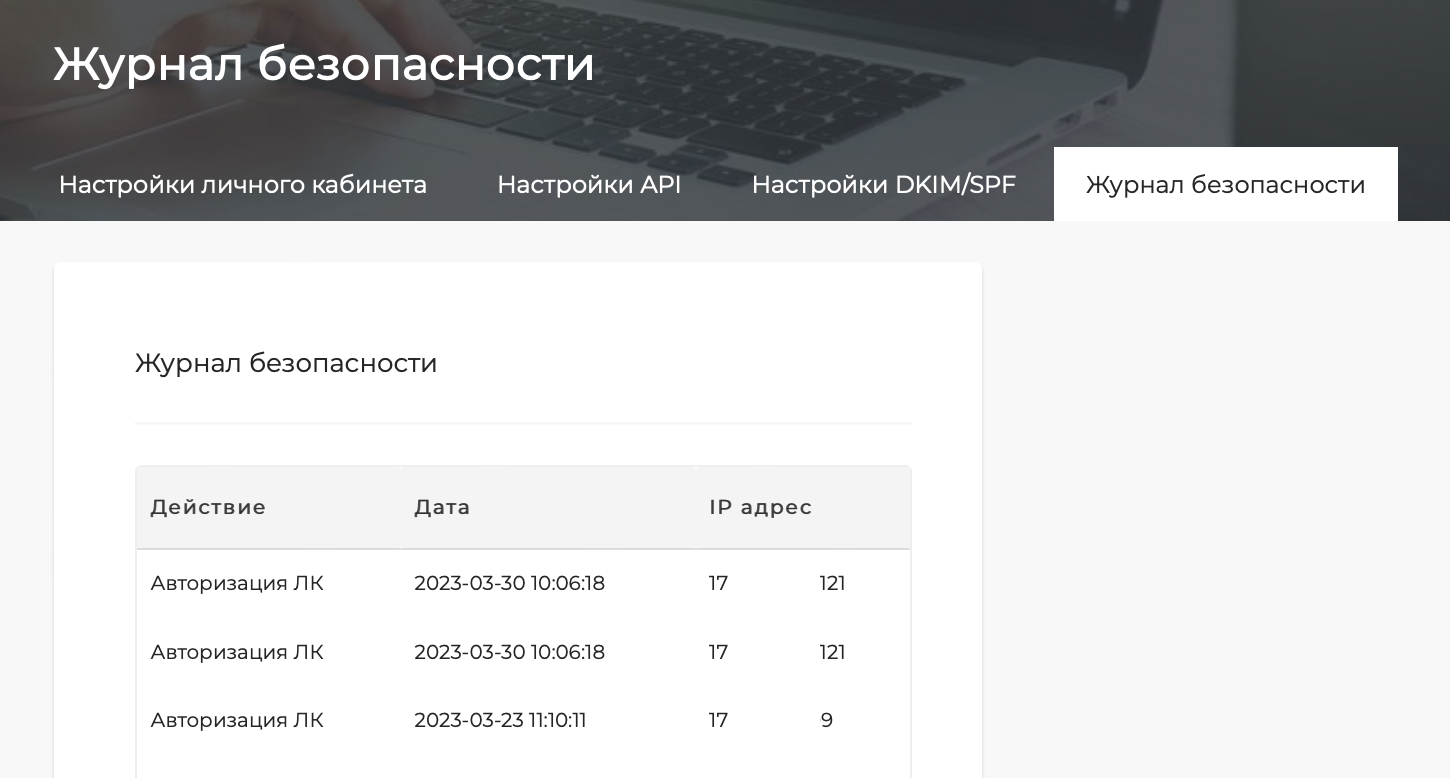The height and width of the screenshot is (778, 1450).
Task: Click the IP ending 121 in the second row
Action: [x=832, y=652]
